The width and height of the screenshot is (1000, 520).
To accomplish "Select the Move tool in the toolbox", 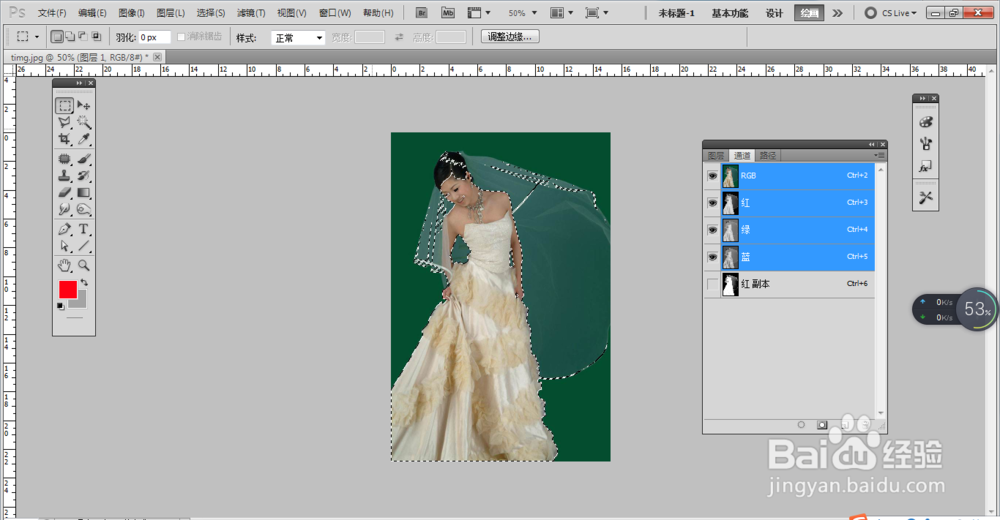I will point(84,105).
